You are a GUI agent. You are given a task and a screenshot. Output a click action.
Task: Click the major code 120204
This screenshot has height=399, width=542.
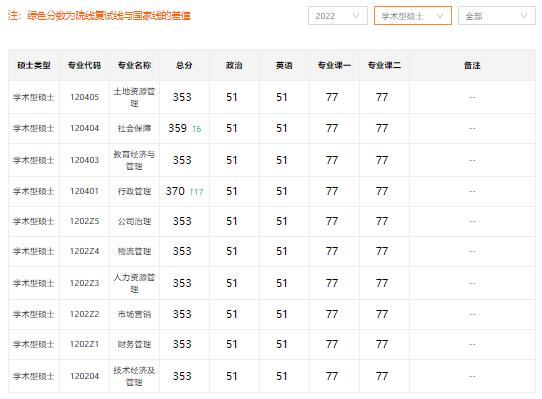click(x=84, y=376)
